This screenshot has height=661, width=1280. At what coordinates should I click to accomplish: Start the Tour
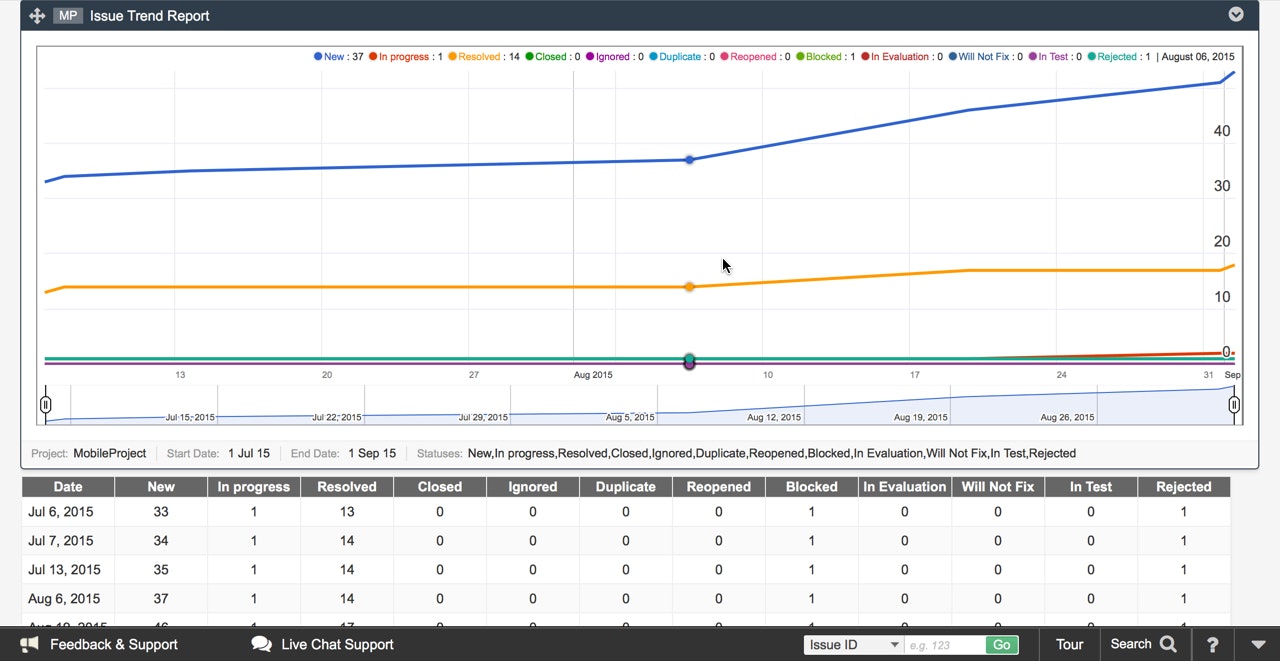(x=1070, y=645)
